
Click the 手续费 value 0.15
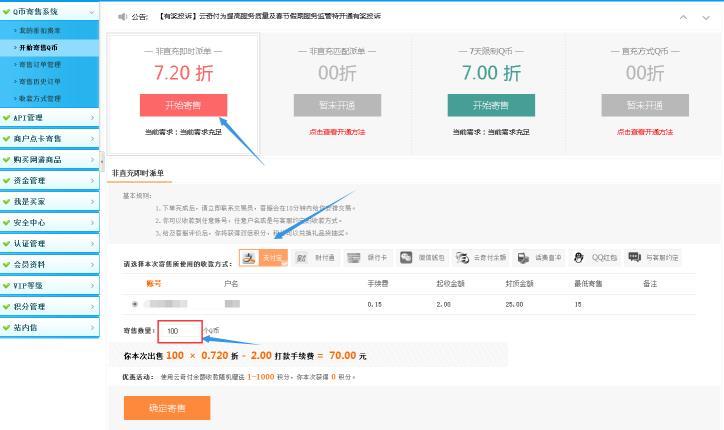coord(374,305)
